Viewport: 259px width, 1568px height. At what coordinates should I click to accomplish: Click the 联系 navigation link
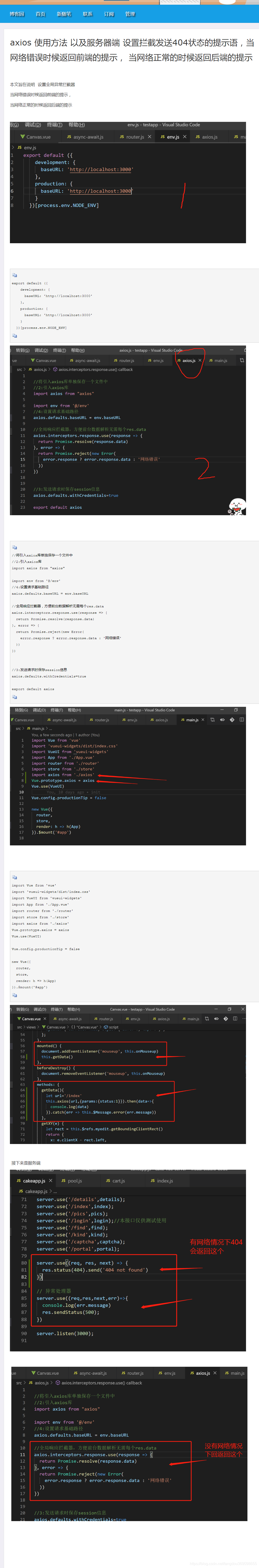tap(88, 14)
